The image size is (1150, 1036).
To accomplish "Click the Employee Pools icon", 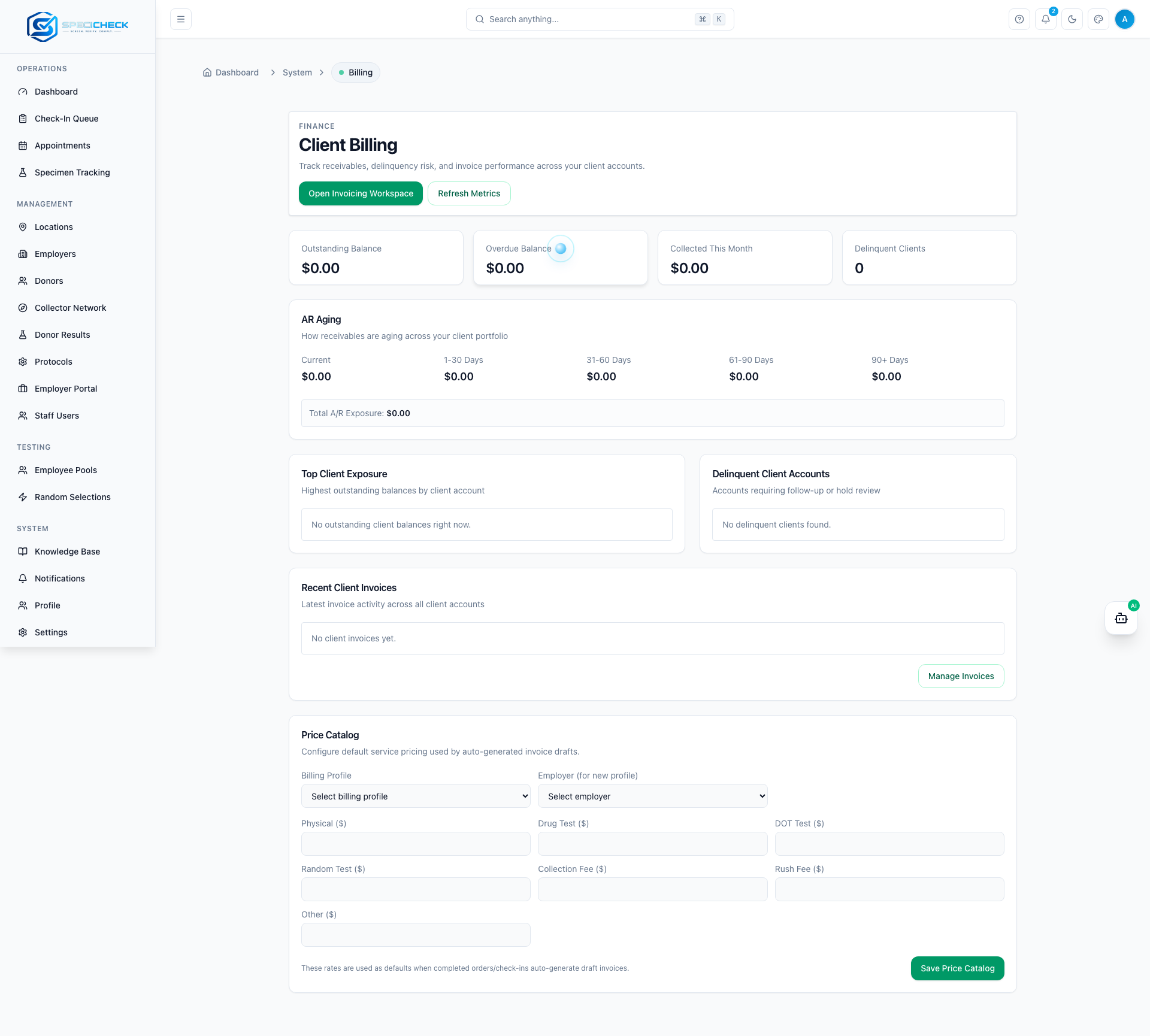I will [x=23, y=470].
